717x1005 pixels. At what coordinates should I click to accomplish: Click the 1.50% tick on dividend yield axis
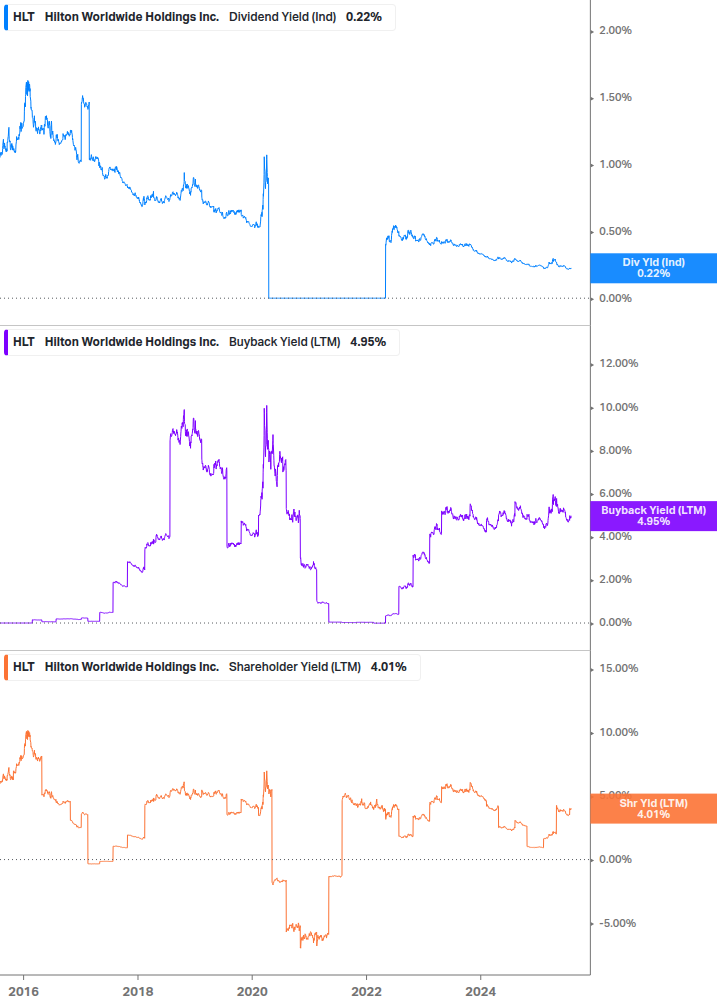[x=615, y=97]
